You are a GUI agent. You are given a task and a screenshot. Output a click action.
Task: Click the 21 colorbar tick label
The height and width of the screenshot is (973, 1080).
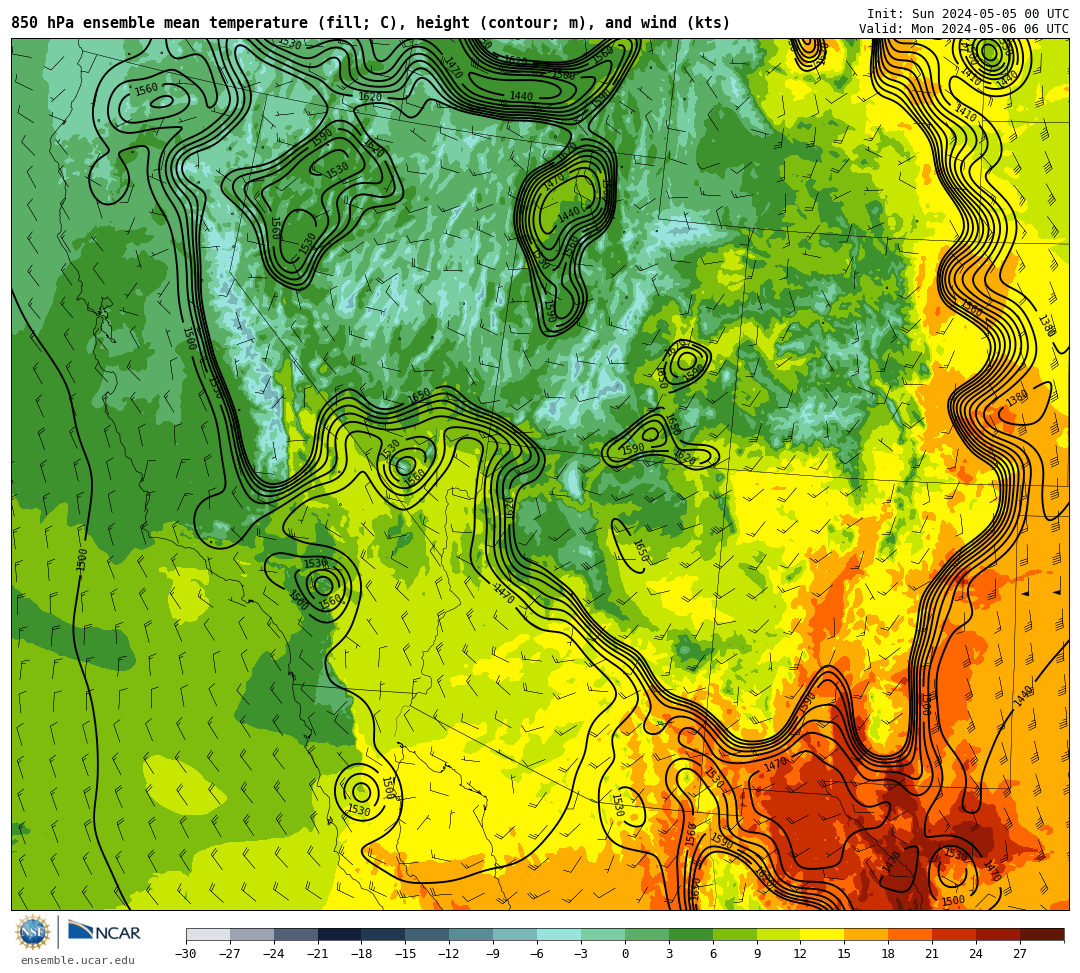tap(933, 954)
